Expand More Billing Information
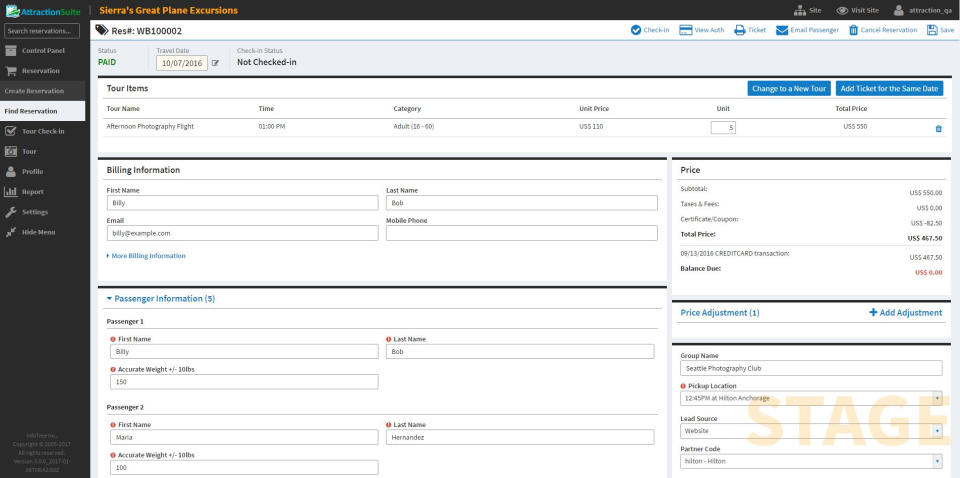This screenshot has height=478, width=960. point(146,256)
